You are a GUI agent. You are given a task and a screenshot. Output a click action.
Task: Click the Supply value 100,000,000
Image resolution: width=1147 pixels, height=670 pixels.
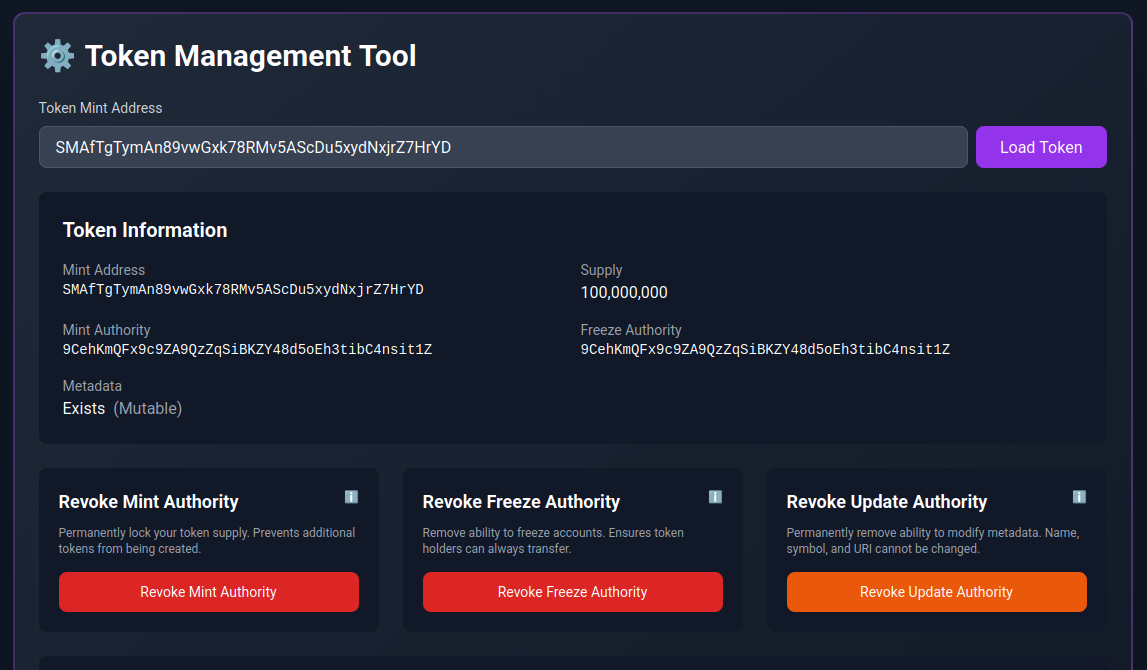(x=624, y=293)
